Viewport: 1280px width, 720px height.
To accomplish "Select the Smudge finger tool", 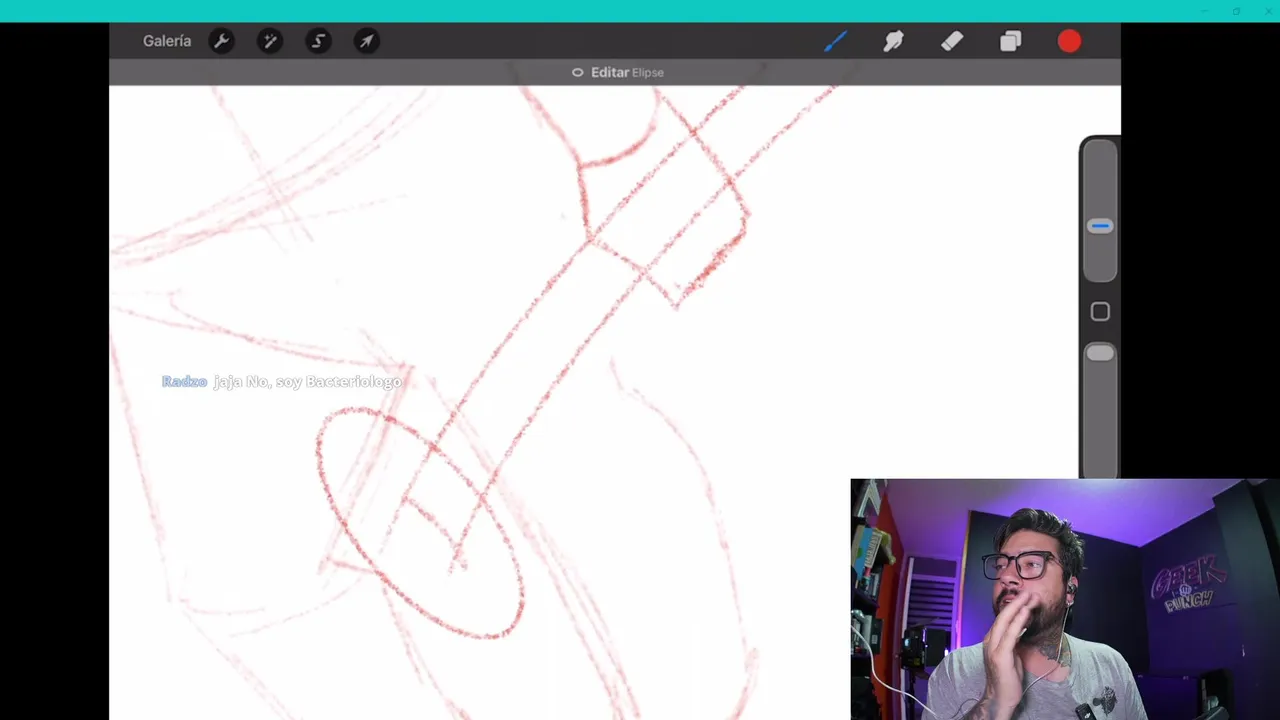I will point(893,41).
